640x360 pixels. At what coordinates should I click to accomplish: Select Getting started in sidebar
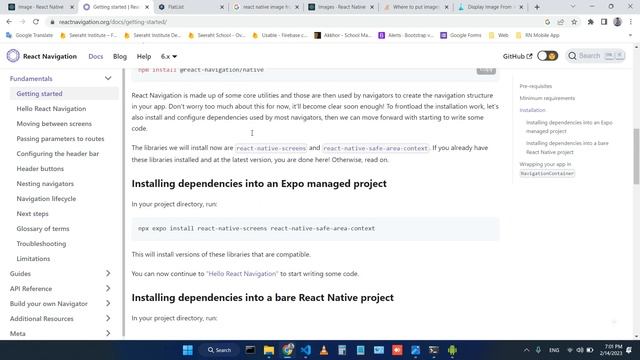coord(39,93)
